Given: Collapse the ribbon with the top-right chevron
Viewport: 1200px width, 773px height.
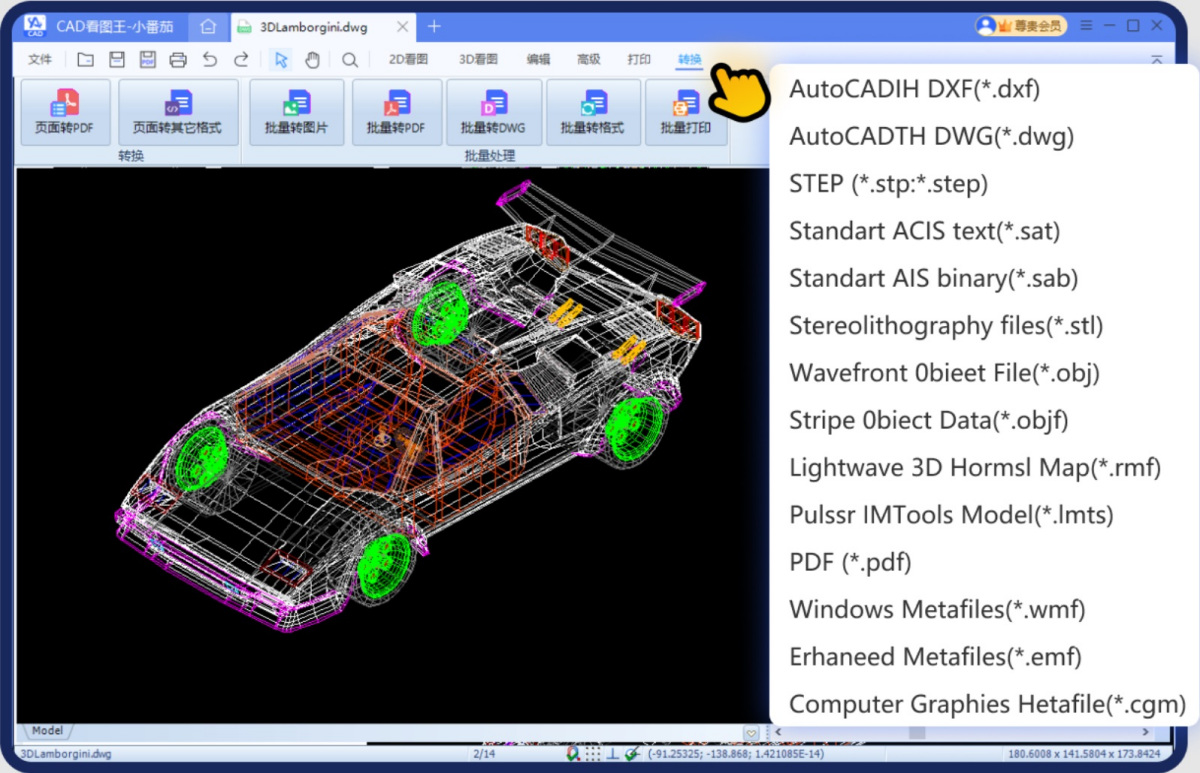Looking at the screenshot, I should (x=1157, y=60).
